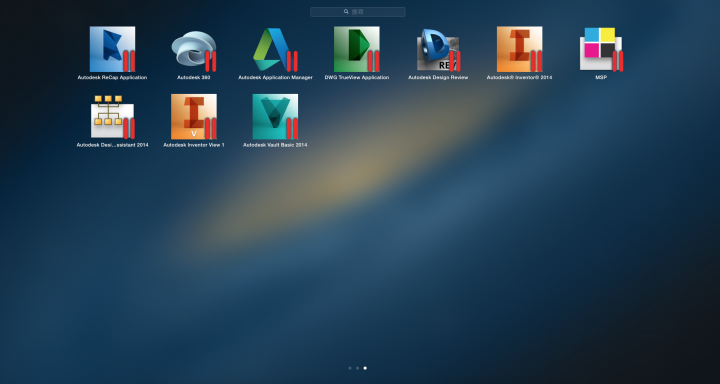Switch to the second Launchpad page dot
720x384 pixels.
(357, 368)
